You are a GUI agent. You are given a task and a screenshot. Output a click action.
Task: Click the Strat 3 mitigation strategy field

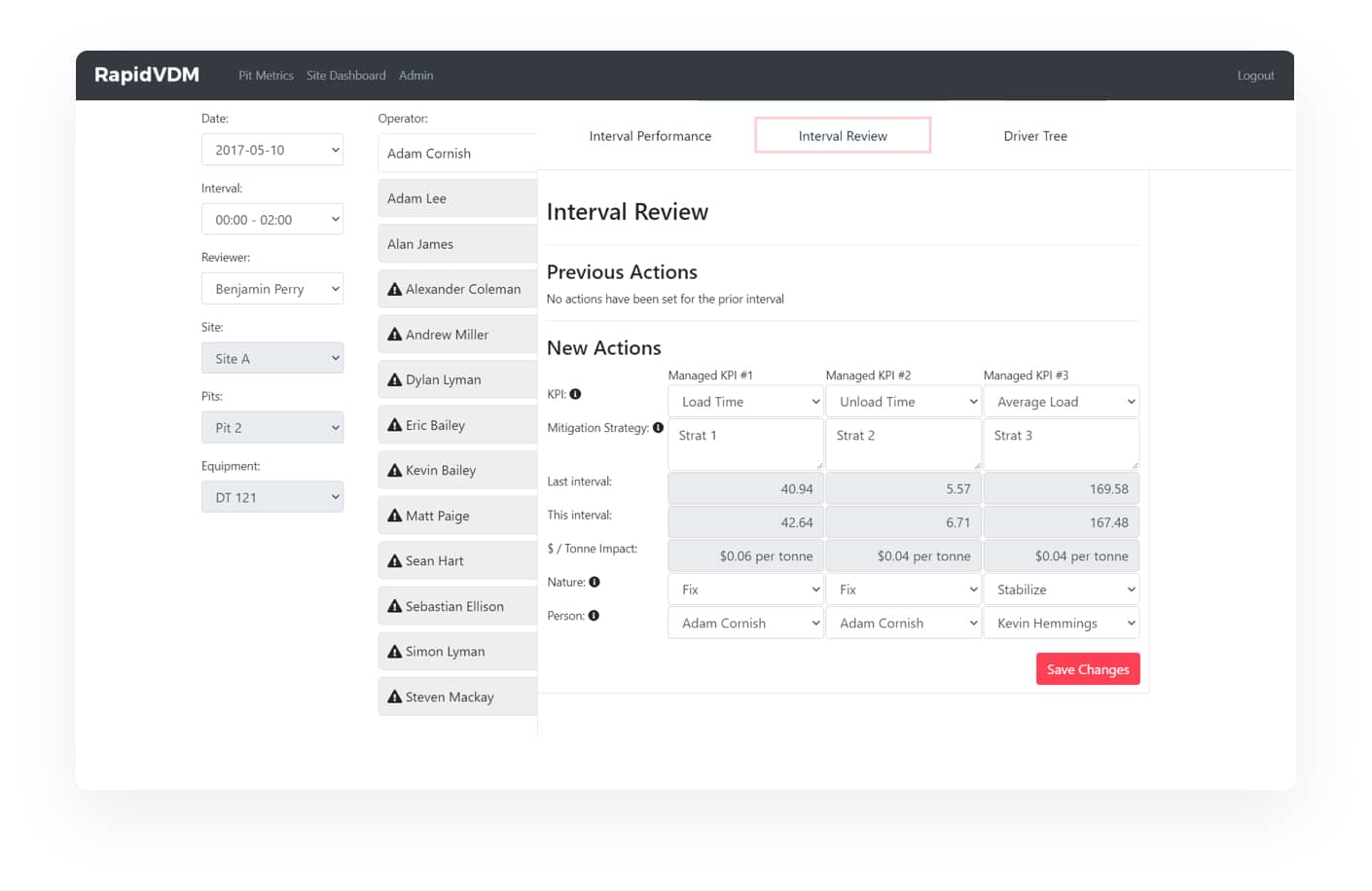tap(1061, 445)
